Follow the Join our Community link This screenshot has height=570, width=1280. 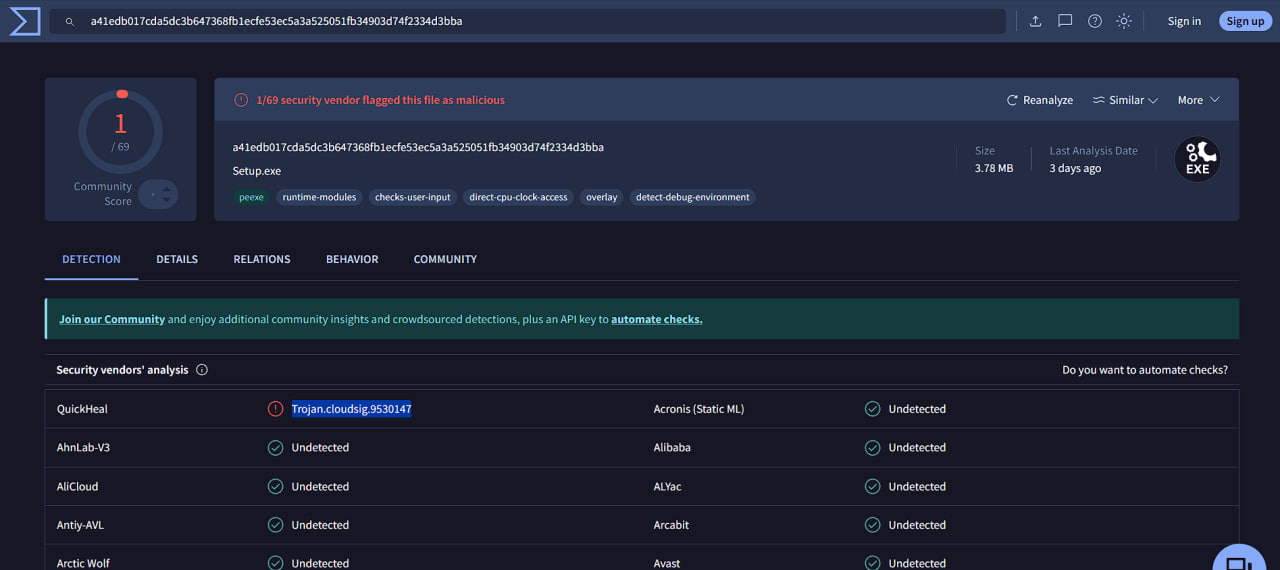coord(112,319)
